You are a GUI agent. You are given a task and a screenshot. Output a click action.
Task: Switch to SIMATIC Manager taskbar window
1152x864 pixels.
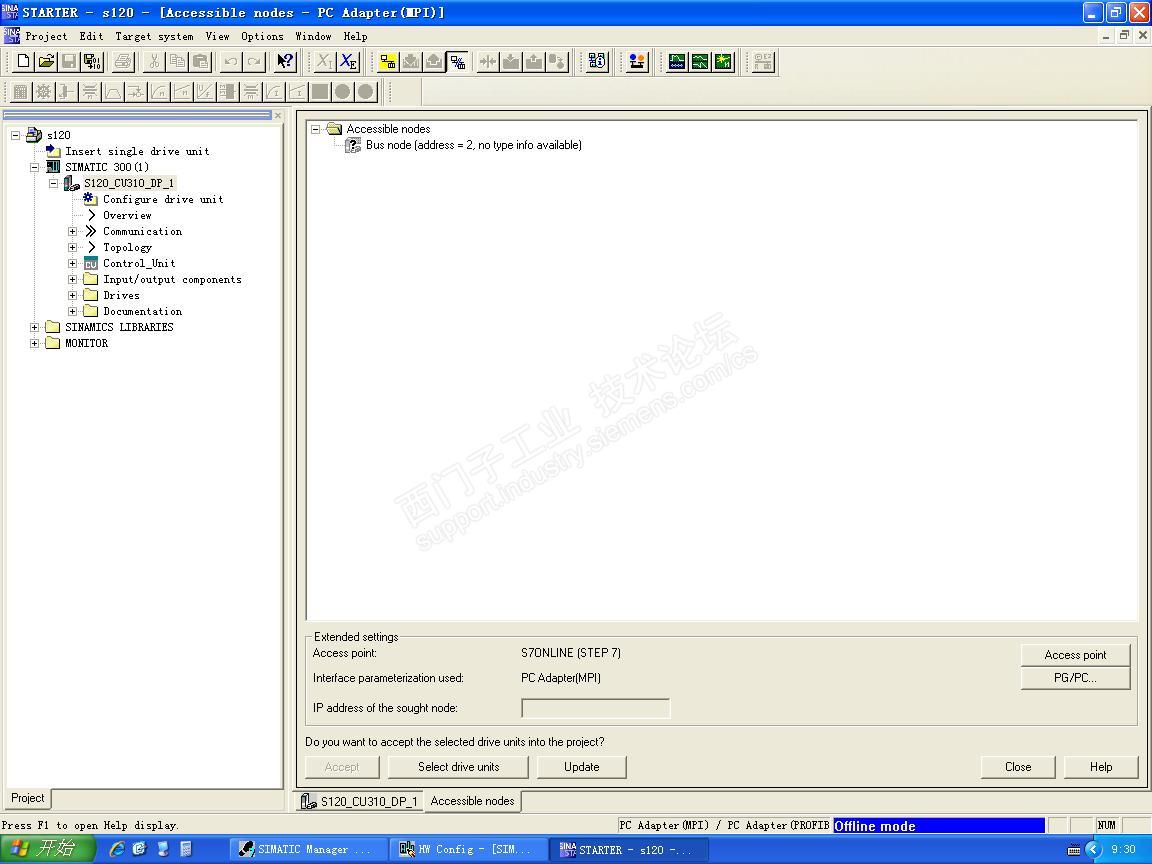pos(307,849)
